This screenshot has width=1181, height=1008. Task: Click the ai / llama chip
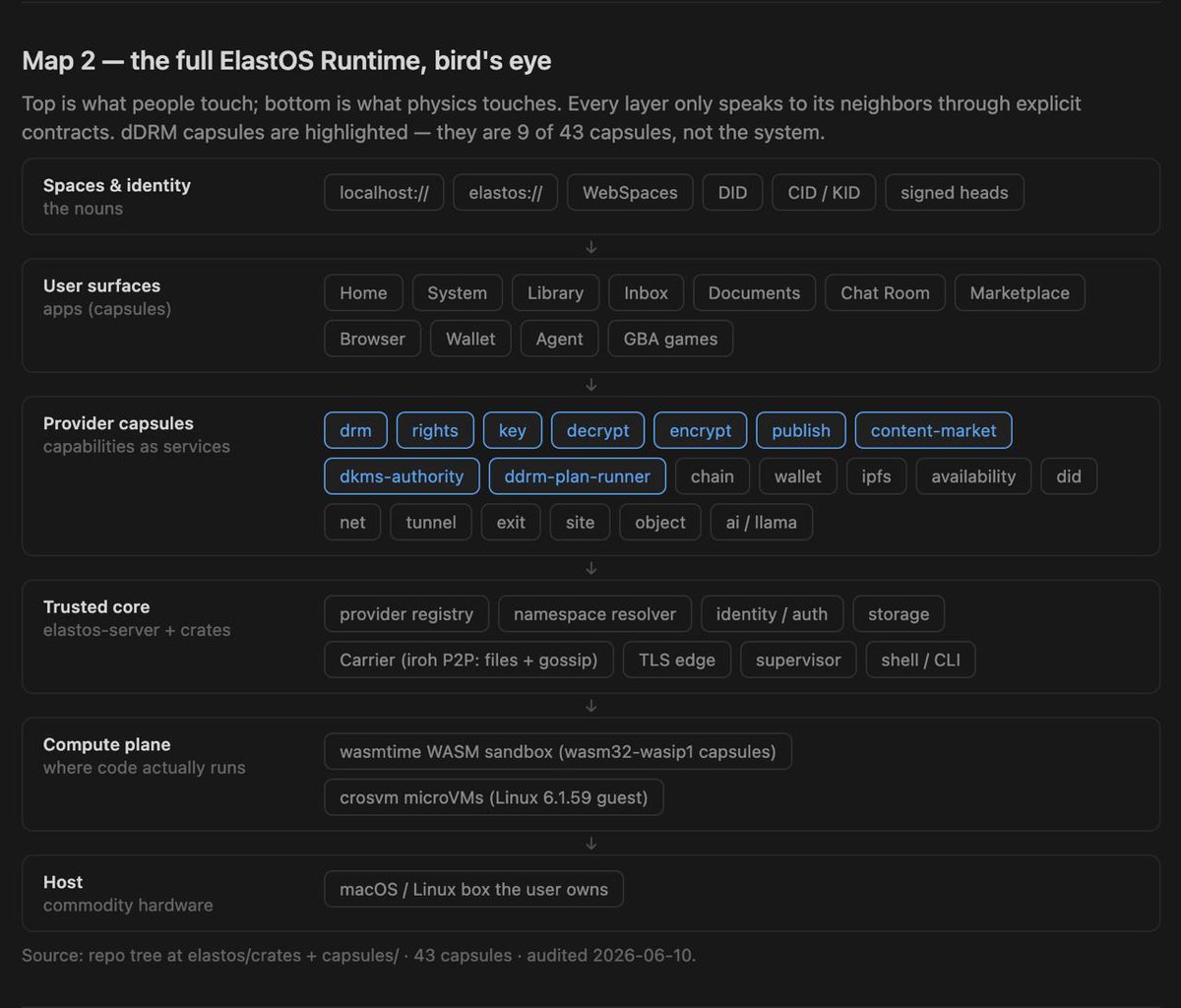click(x=761, y=522)
